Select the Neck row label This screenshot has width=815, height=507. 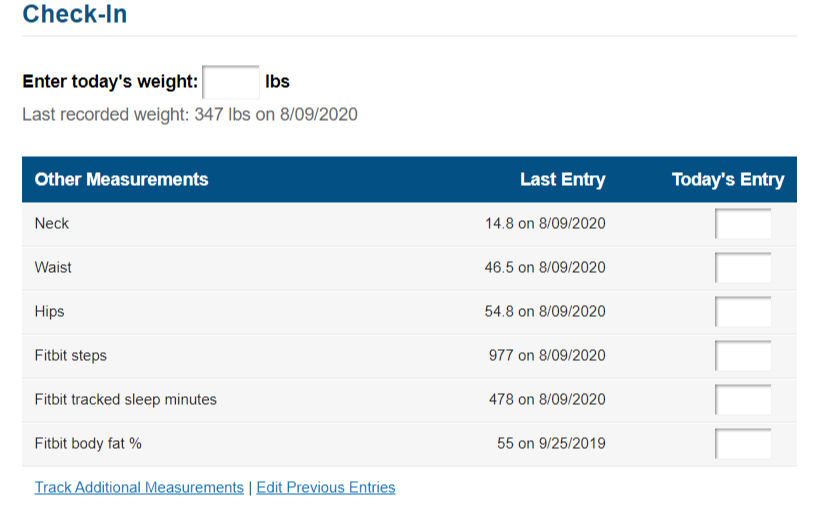click(x=52, y=224)
